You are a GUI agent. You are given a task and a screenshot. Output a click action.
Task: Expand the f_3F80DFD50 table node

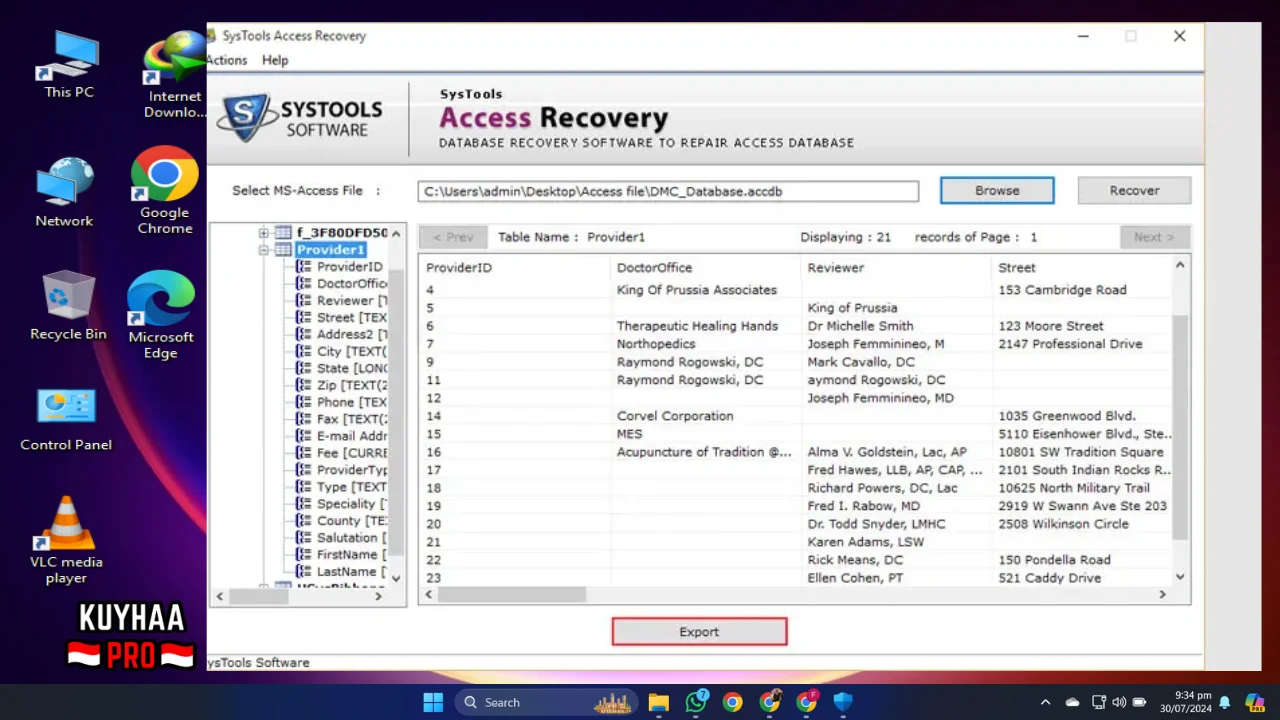[x=264, y=233]
